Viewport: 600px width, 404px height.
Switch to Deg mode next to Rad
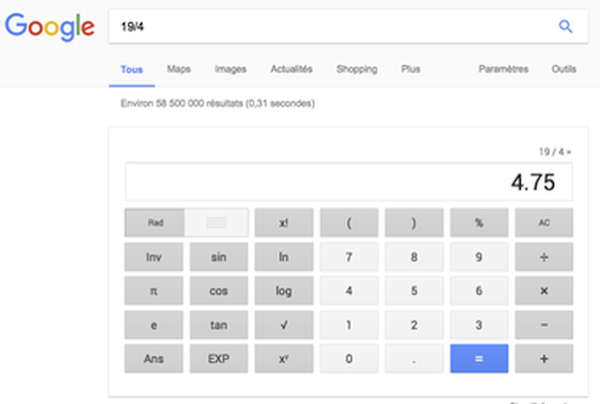(x=217, y=223)
